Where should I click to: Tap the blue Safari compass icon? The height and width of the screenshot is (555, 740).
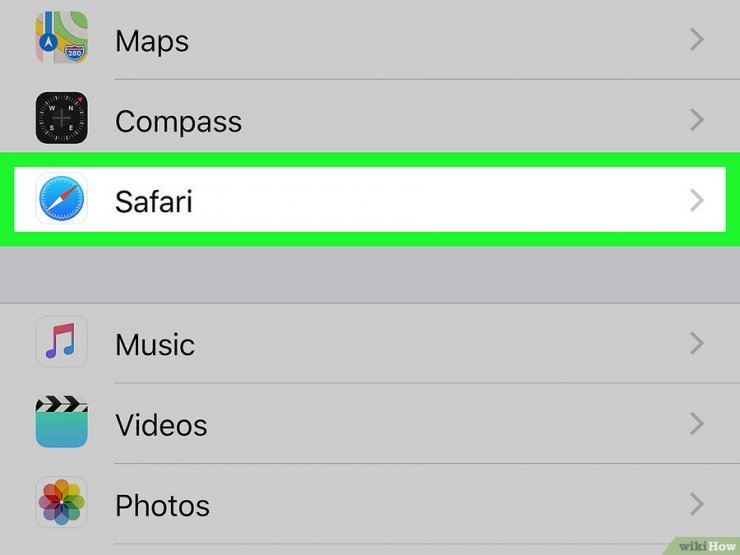61,199
